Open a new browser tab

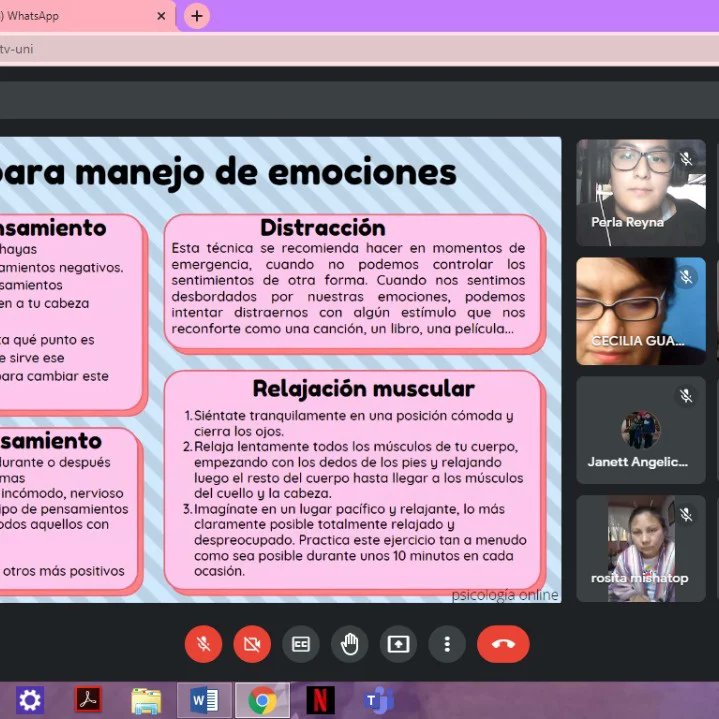[x=197, y=16]
